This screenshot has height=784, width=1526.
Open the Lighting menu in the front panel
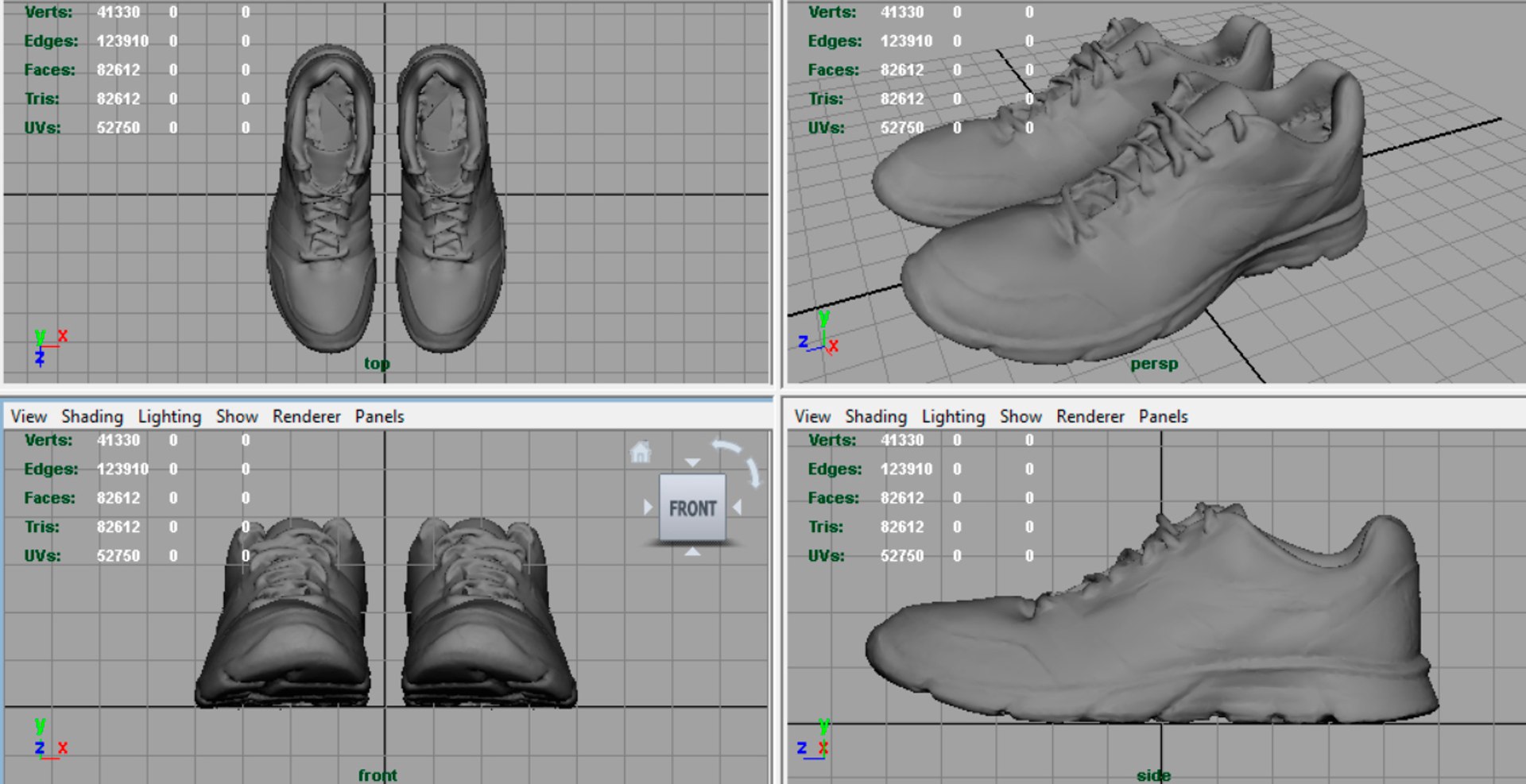(169, 416)
